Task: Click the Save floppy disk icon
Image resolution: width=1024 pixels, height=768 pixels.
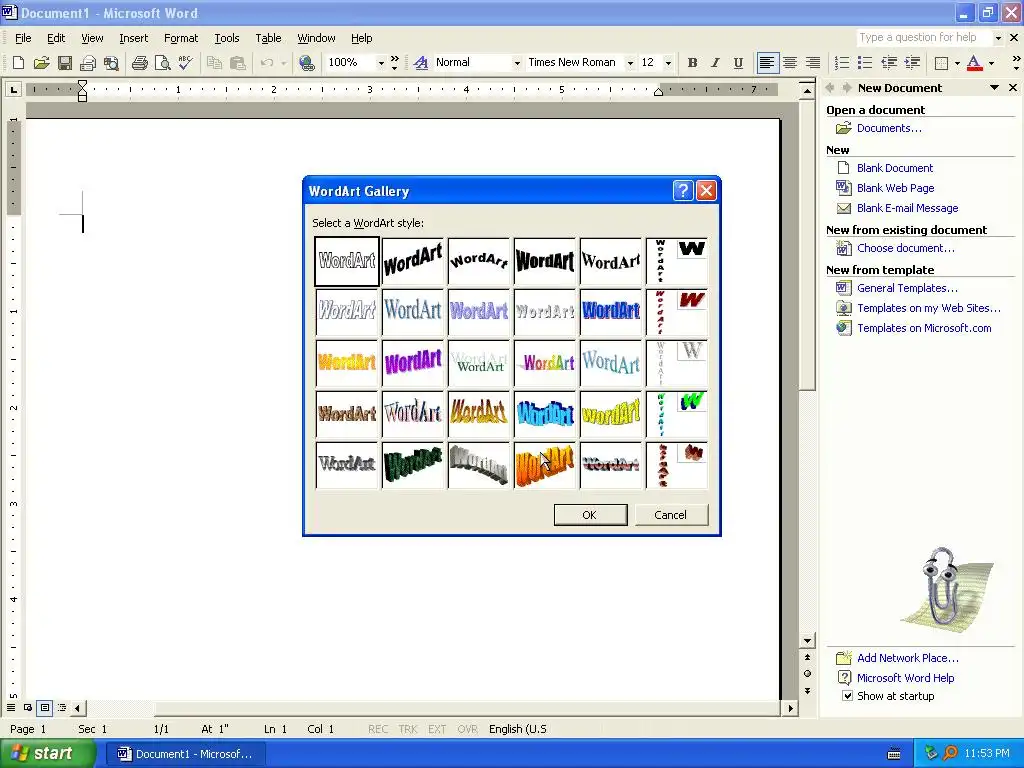Action: pyautogui.click(x=65, y=63)
